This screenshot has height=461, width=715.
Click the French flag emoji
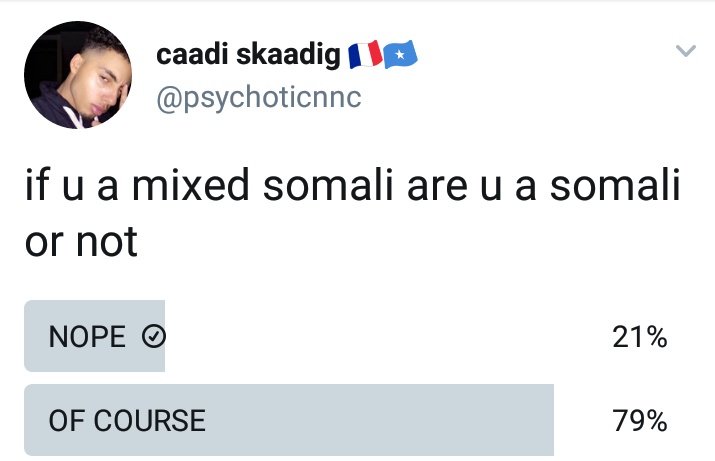pos(365,54)
